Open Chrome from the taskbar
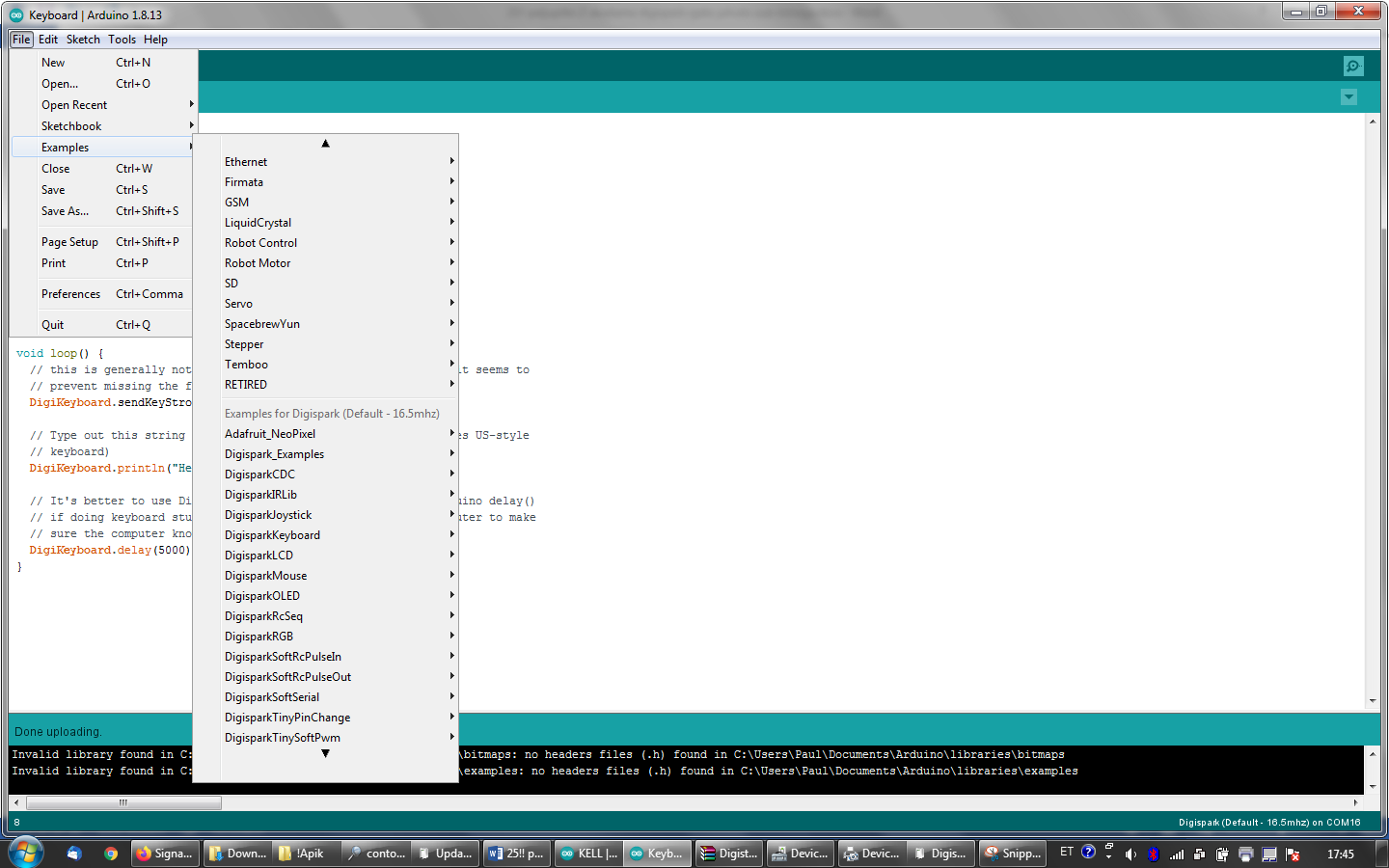This screenshot has width=1389, height=868. click(x=111, y=854)
